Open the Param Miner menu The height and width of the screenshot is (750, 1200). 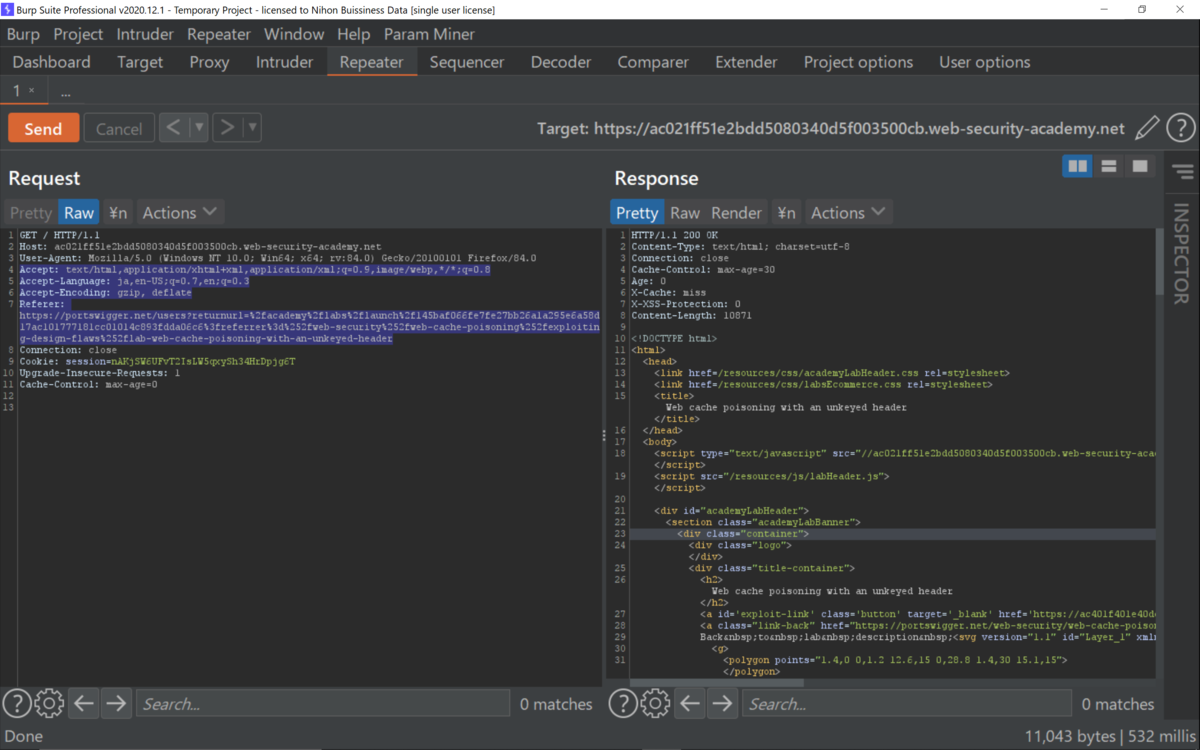[x=429, y=34]
